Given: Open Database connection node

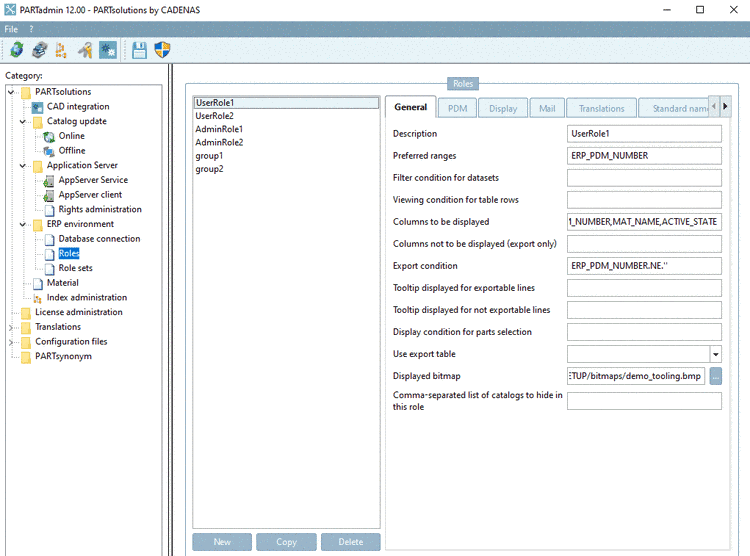Looking at the screenshot, I should (99, 239).
